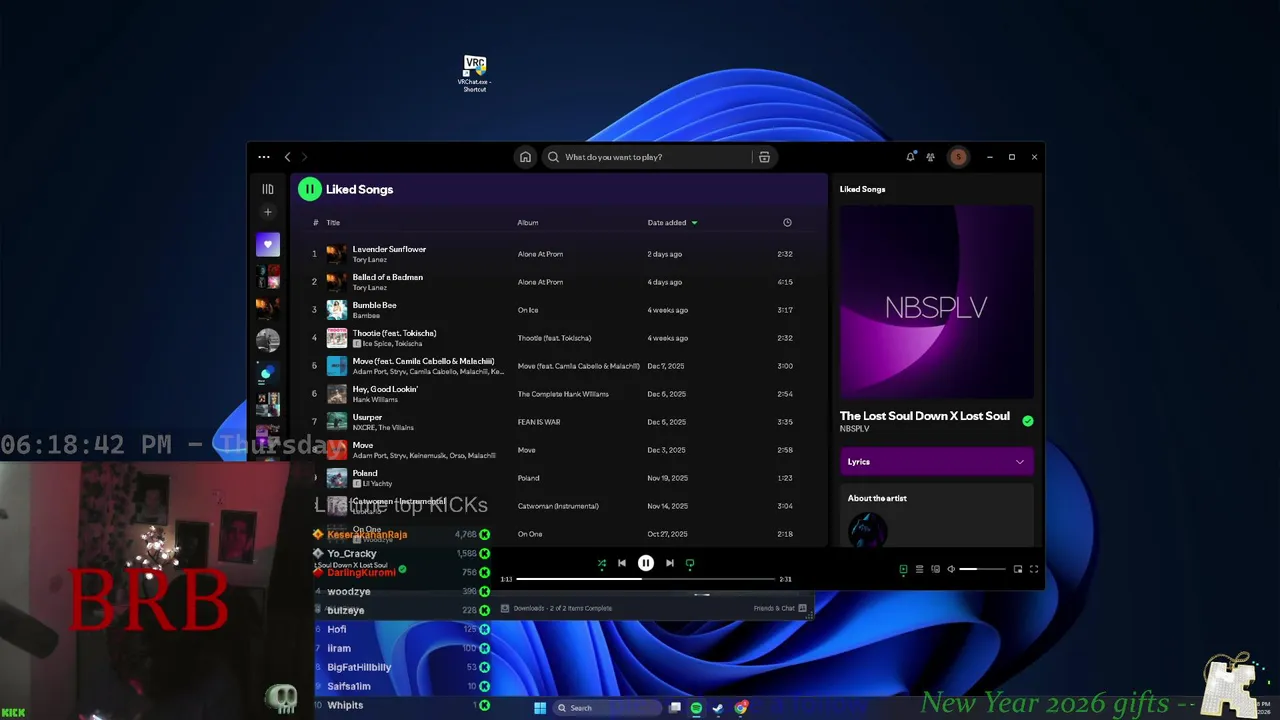Enter full screen player icon

pyautogui.click(x=1034, y=569)
